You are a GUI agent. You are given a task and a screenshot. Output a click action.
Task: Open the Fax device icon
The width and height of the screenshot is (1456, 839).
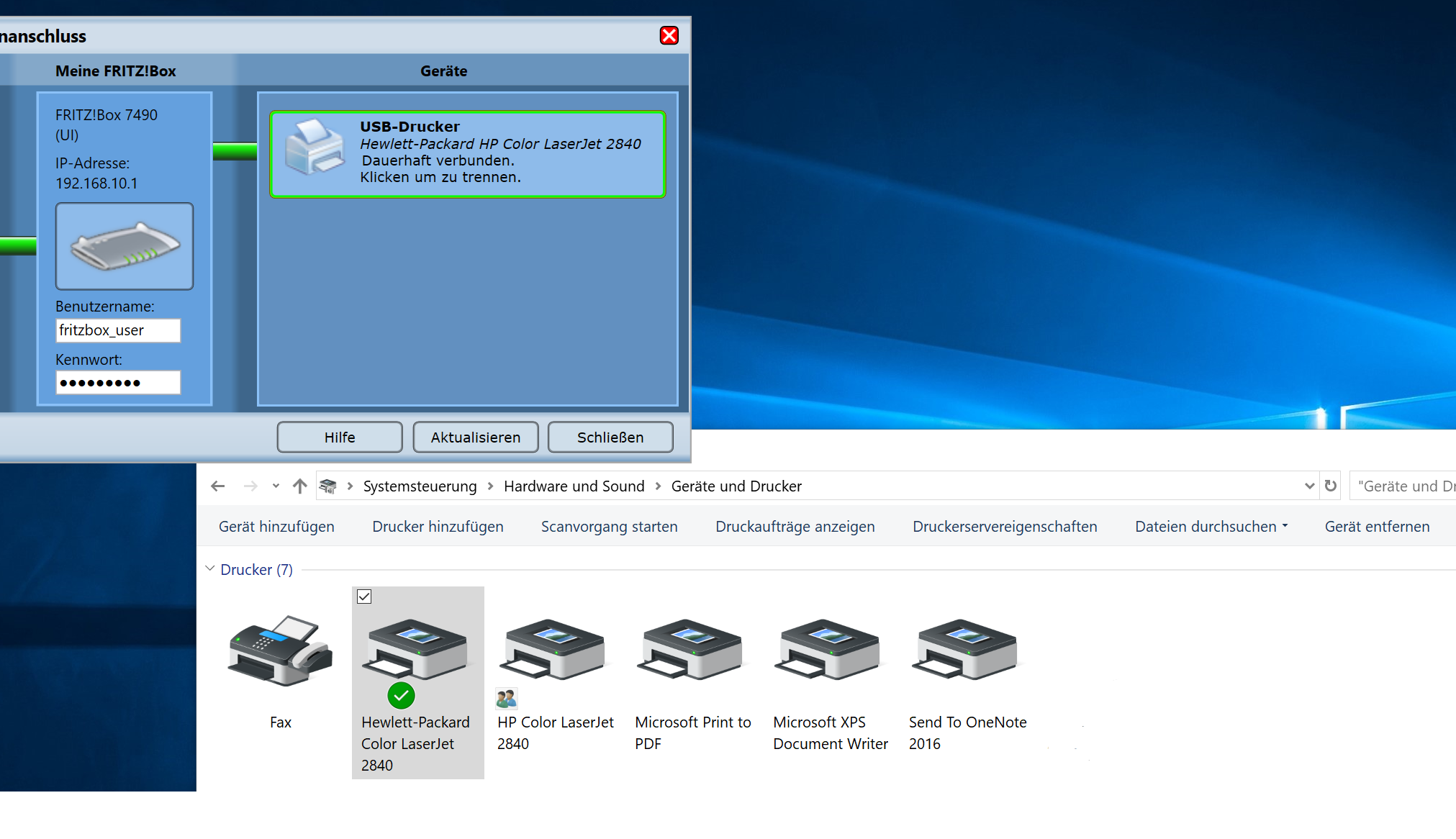[281, 651]
